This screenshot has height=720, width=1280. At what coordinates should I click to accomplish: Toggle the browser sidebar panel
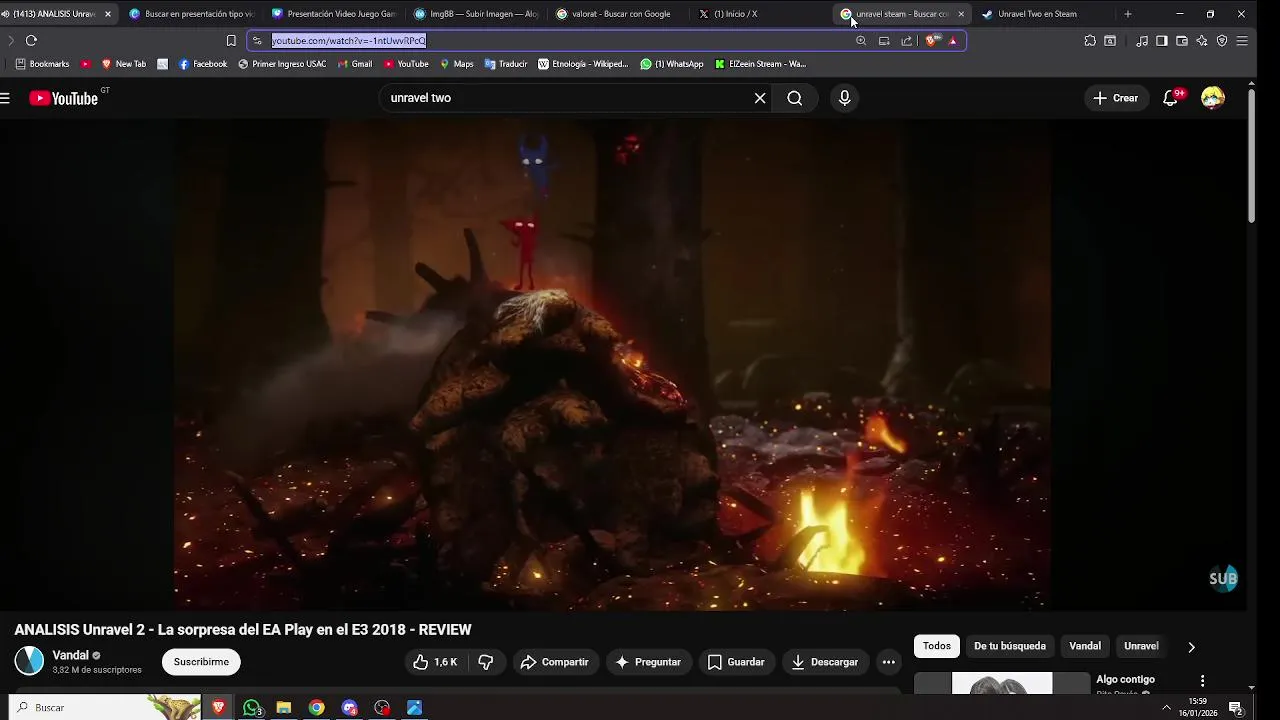point(1162,41)
